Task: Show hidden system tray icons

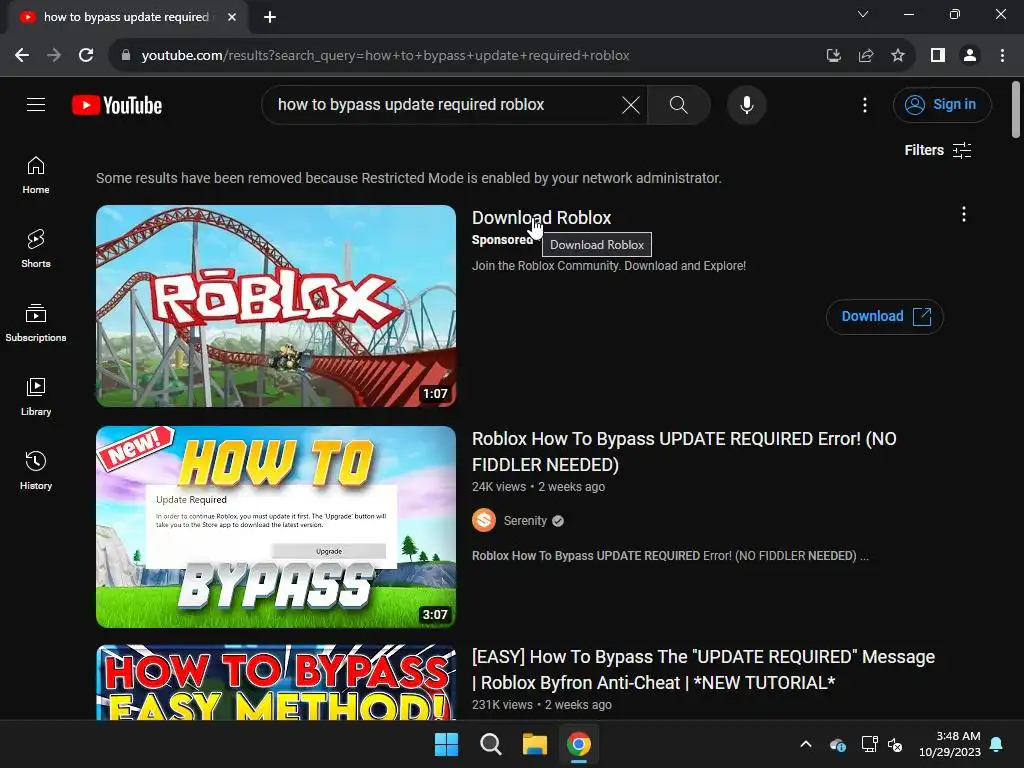Action: click(x=806, y=744)
